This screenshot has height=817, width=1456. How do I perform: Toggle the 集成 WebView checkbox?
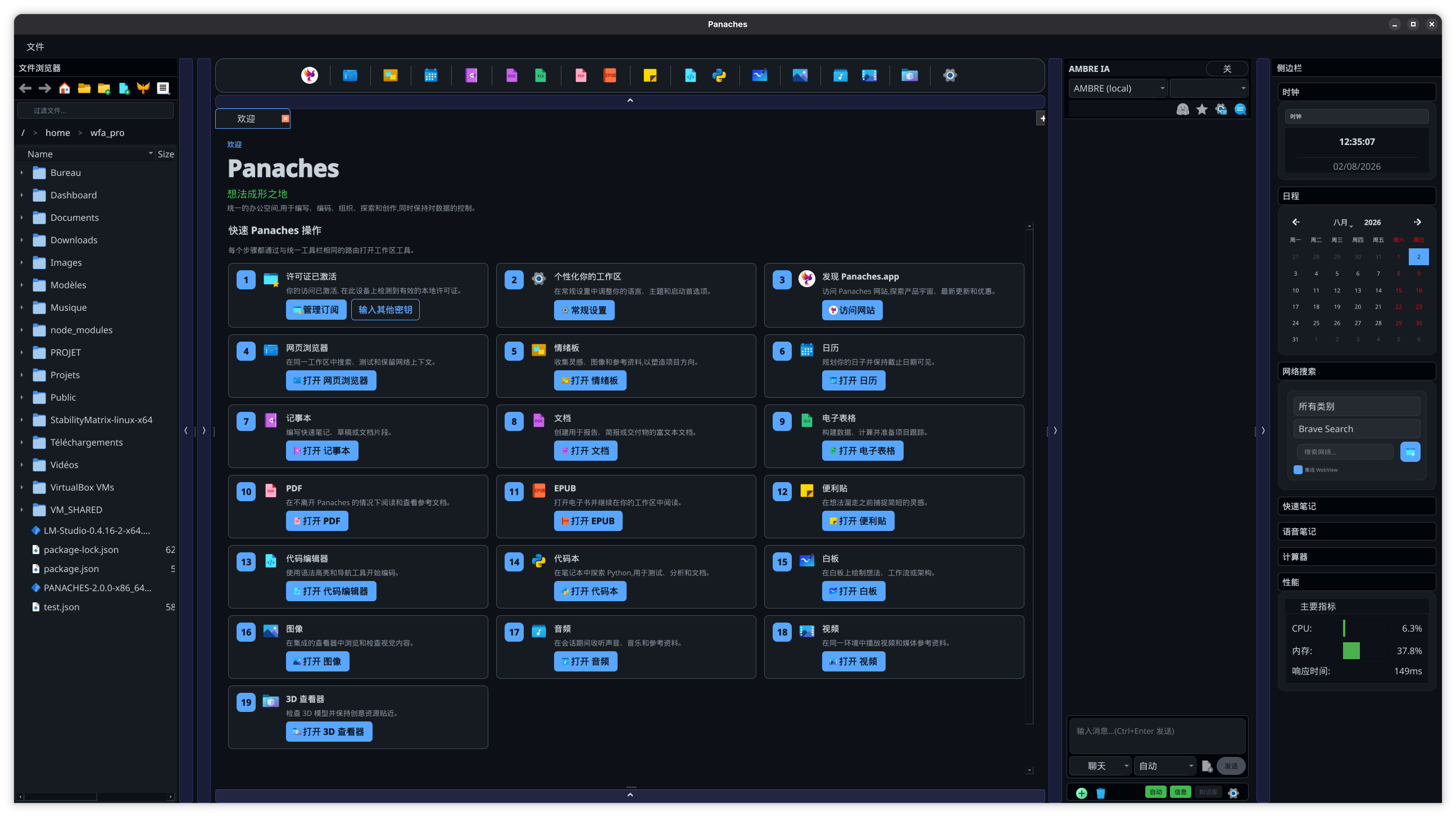(x=1298, y=470)
